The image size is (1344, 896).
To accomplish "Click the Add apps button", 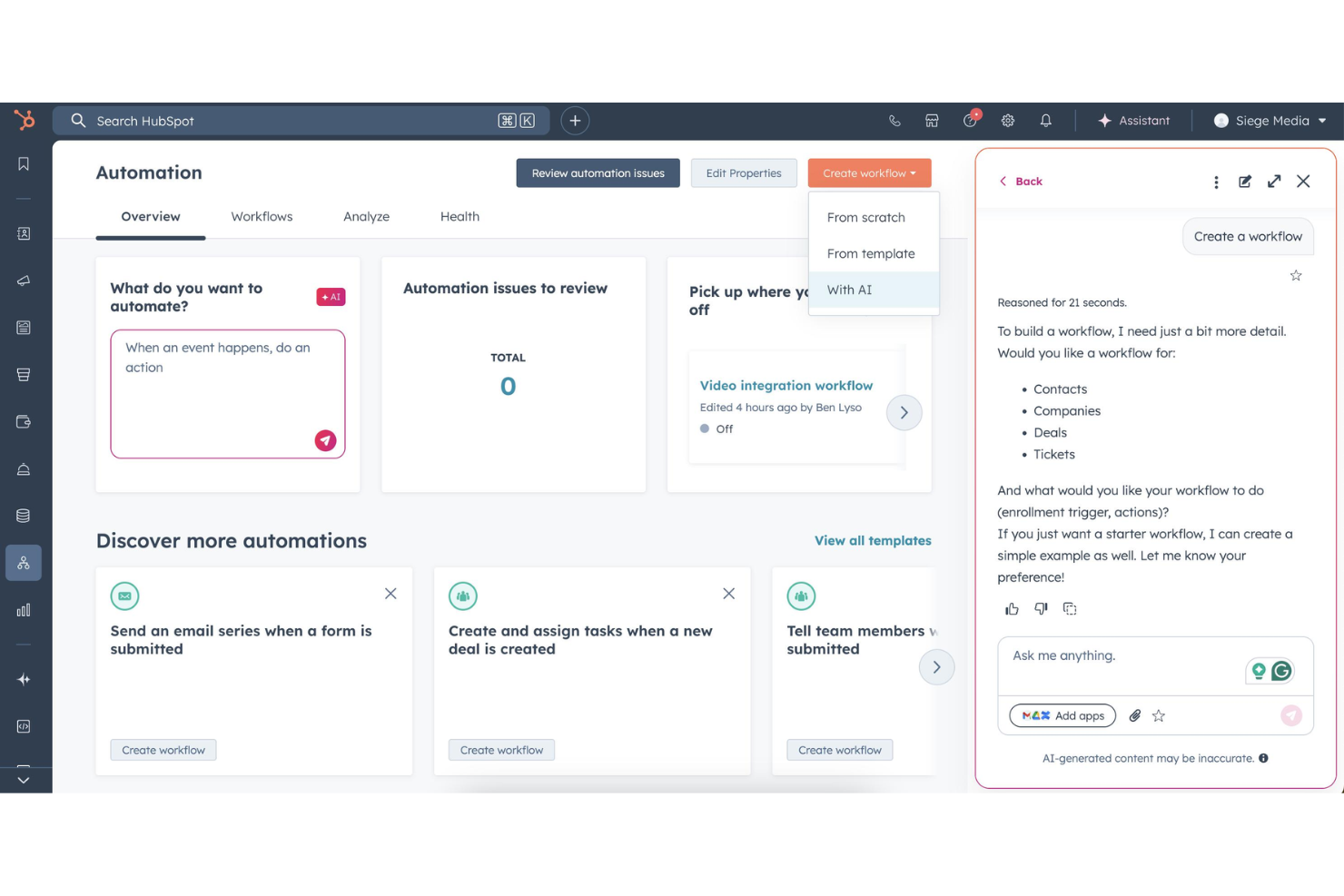I will tap(1062, 716).
